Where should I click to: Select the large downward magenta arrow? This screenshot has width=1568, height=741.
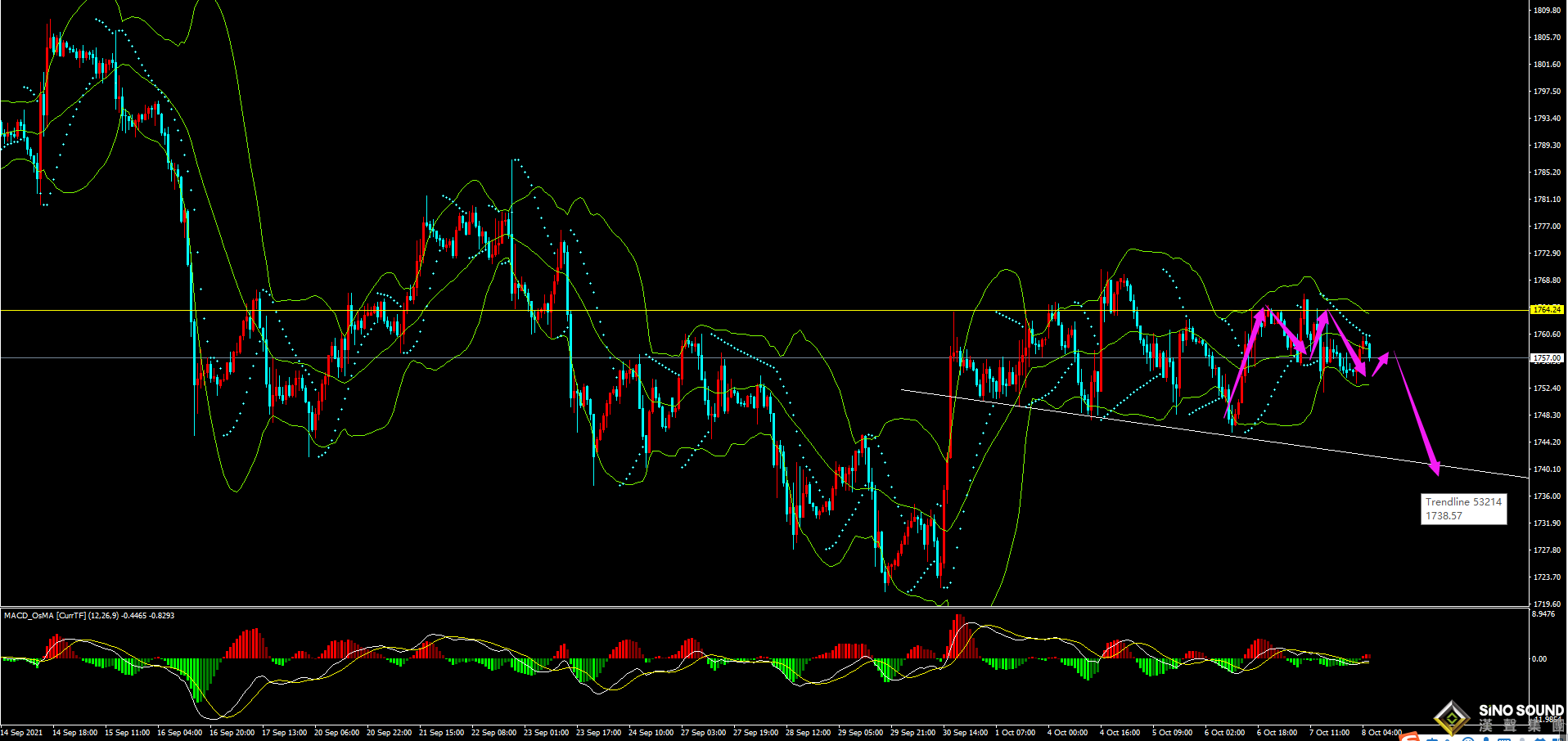(1417, 414)
